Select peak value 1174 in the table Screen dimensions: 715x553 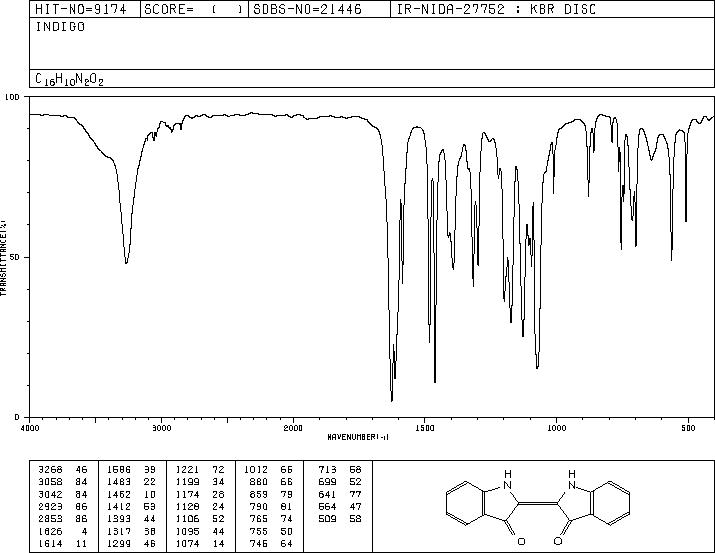coord(187,494)
